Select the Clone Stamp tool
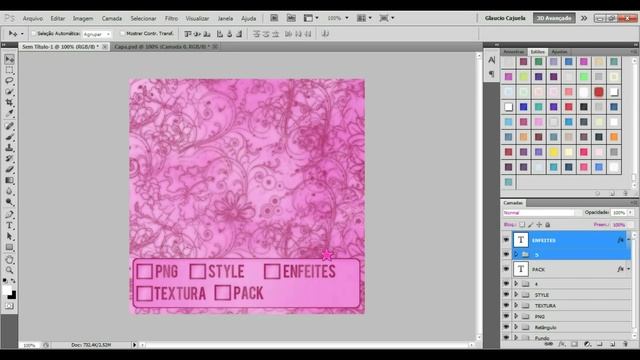The height and width of the screenshot is (360, 640). (9, 148)
